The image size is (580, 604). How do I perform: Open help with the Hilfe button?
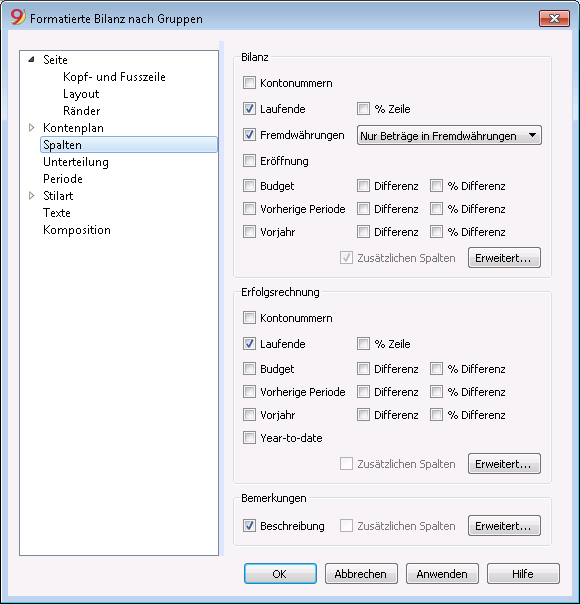pos(523,574)
